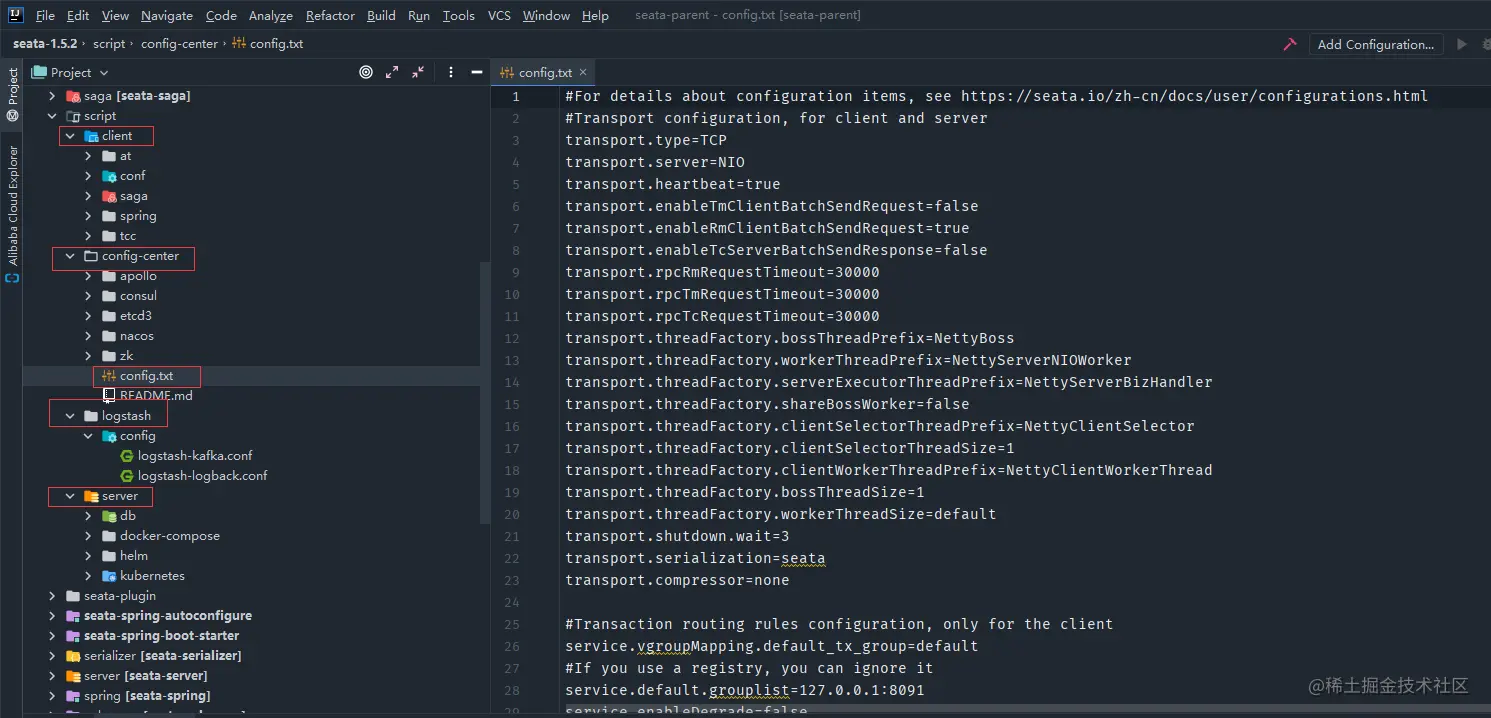Open the Project tool window sidebar icon
Image resolution: width=1491 pixels, height=718 pixels.
(x=11, y=88)
